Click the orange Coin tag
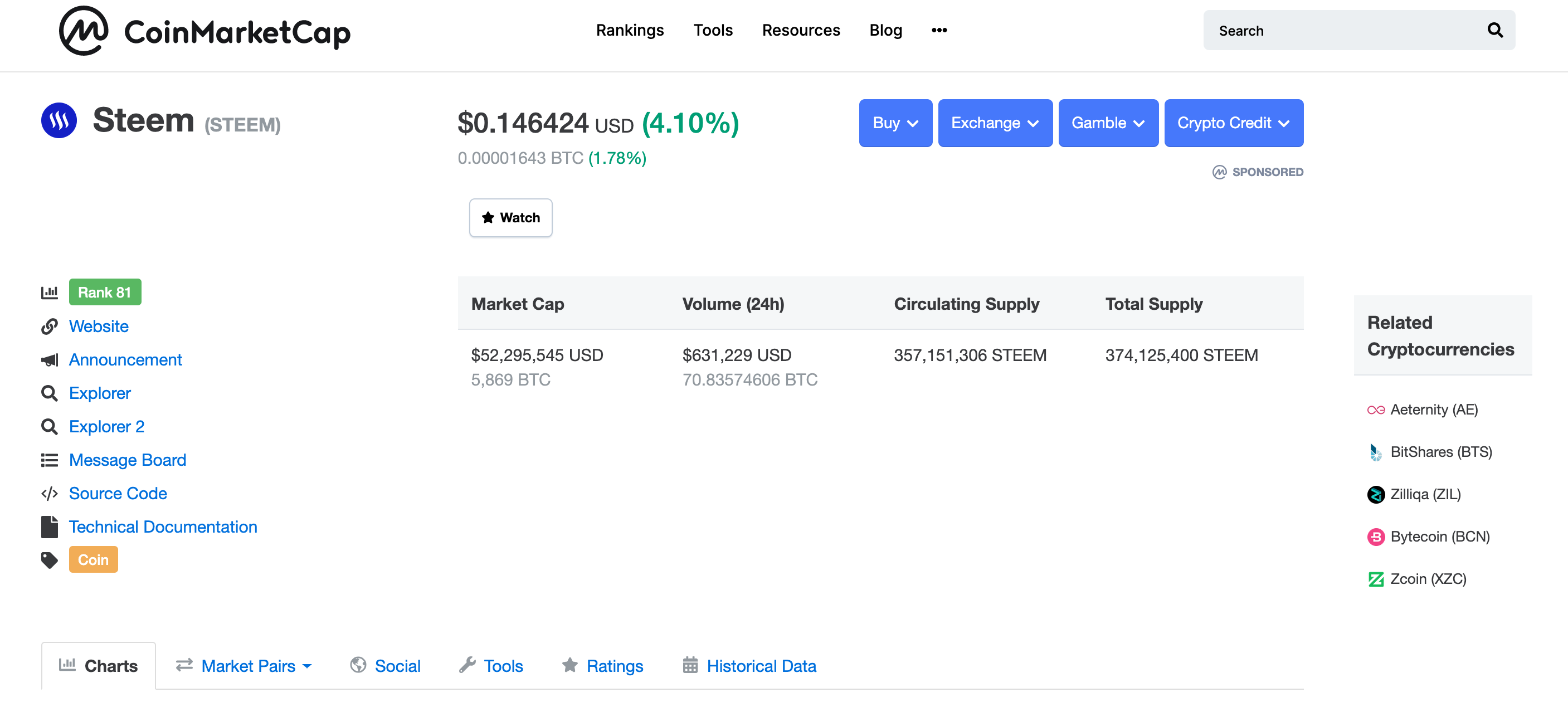This screenshot has width=1568, height=702. 93,559
